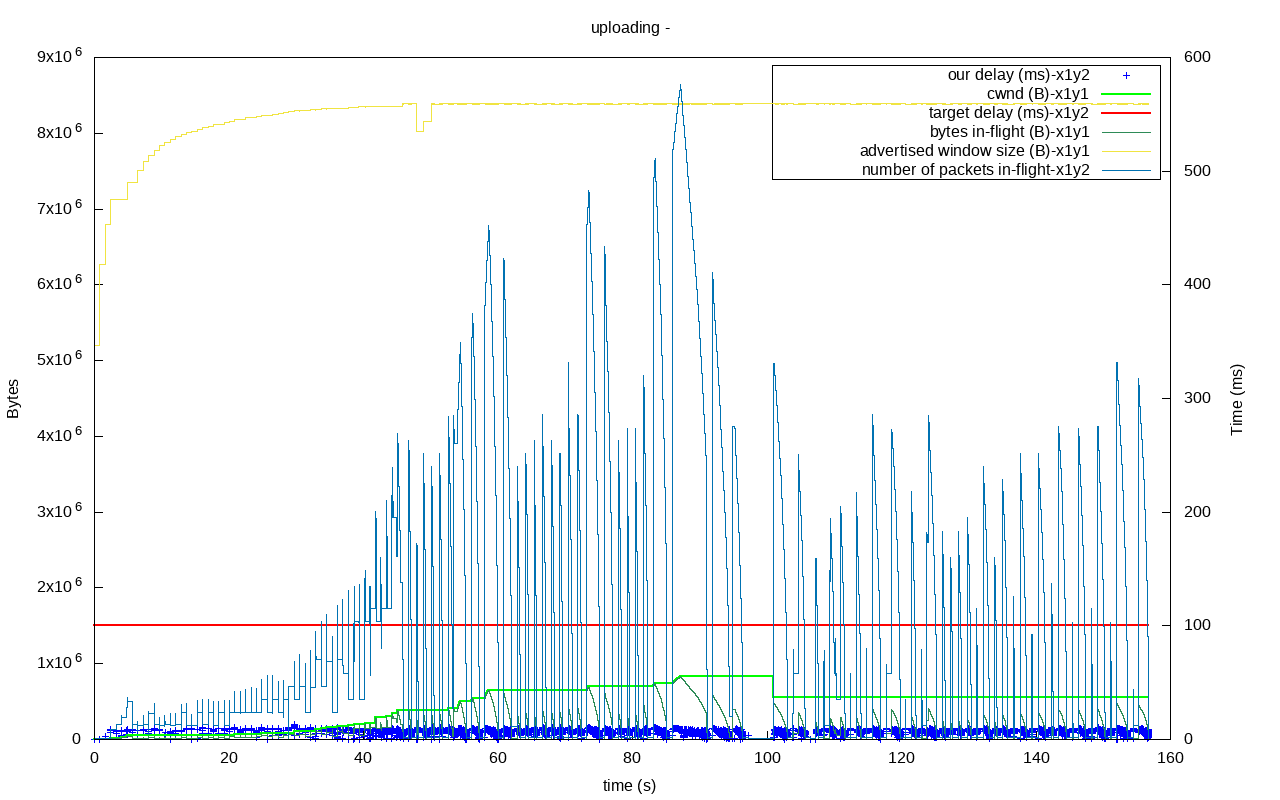Click the 4x10^6 left axis tick label
This screenshot has width=1280, height=800.
pos(59,435)
